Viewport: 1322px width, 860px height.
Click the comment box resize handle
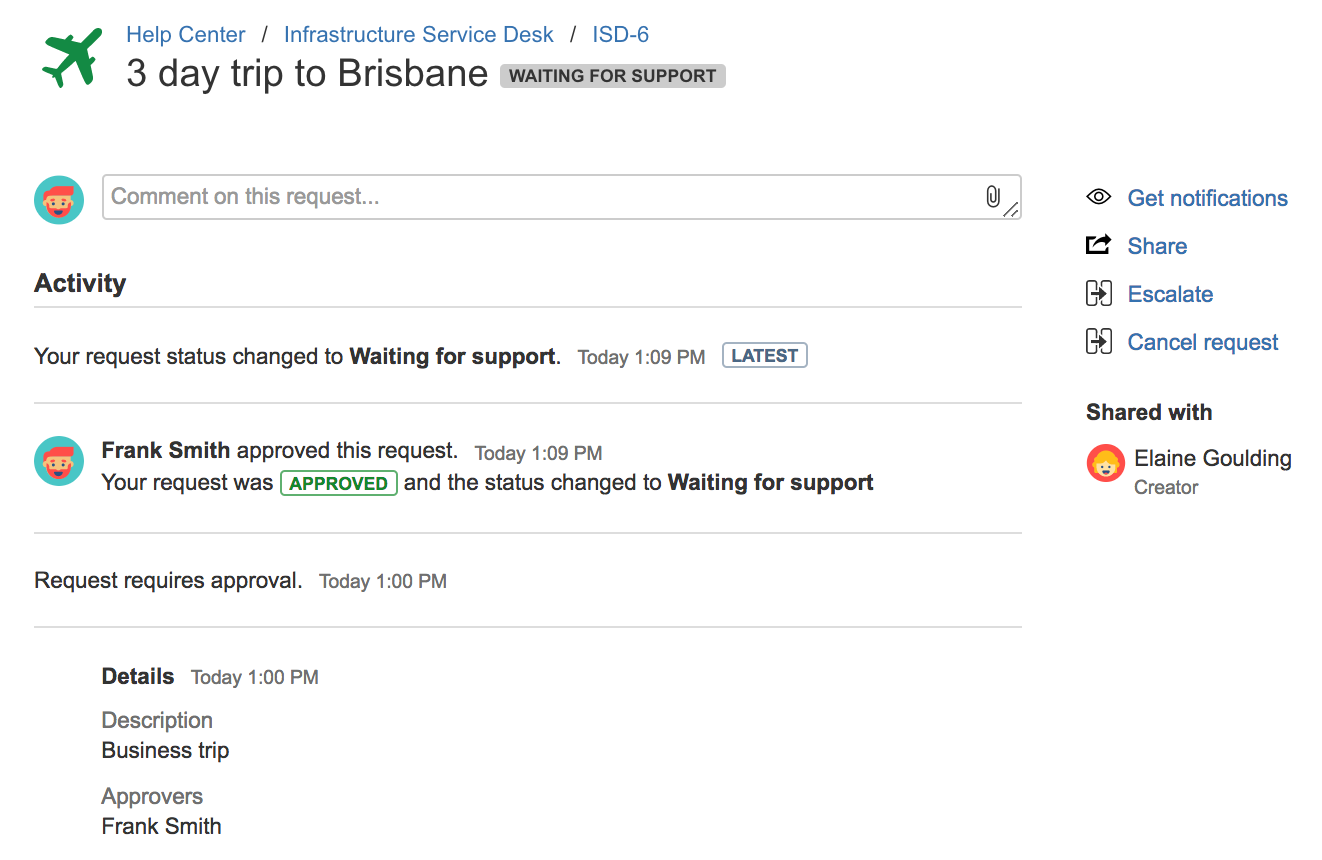pyautogui.click(x=1012, y=210)
